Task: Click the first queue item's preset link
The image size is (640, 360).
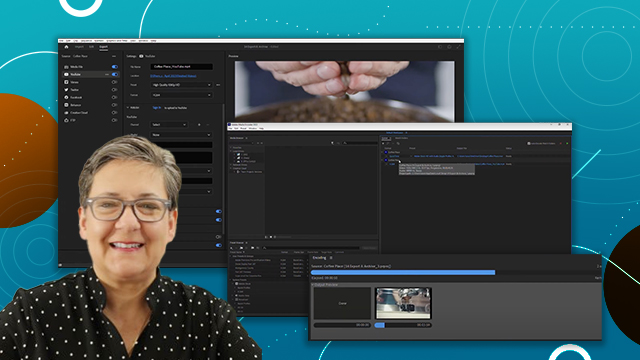Action: (434, 156)
